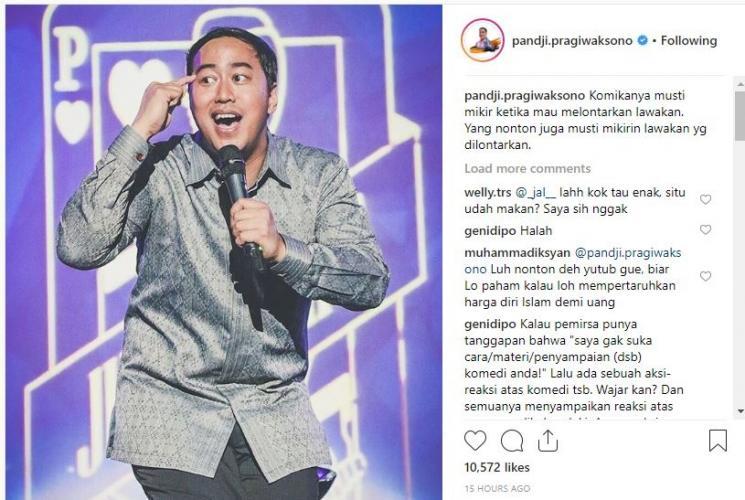Like muhammadiksyan's comment
This screenshot has height=500, width=745.
[x=706, y=276]
